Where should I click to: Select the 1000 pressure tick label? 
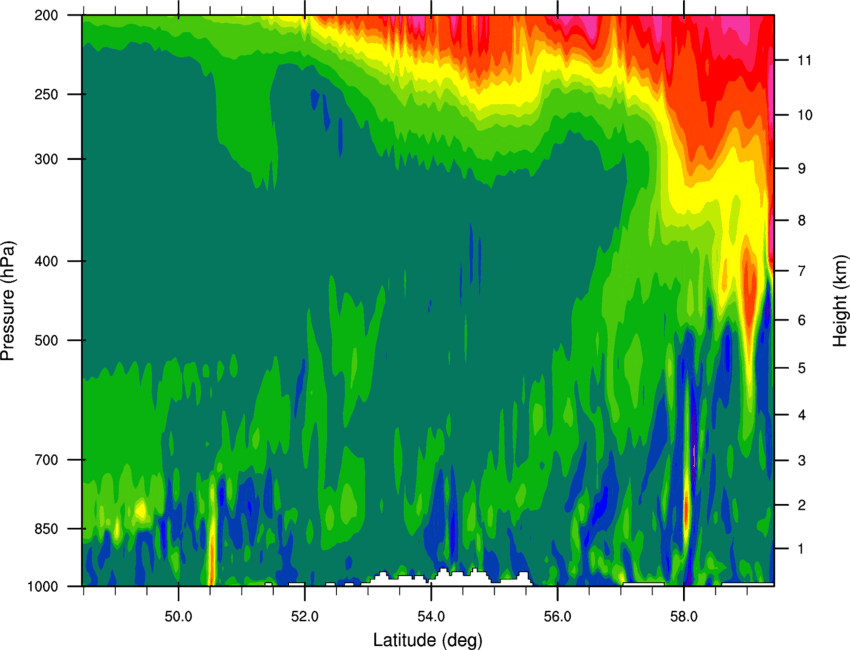point(42,587)
